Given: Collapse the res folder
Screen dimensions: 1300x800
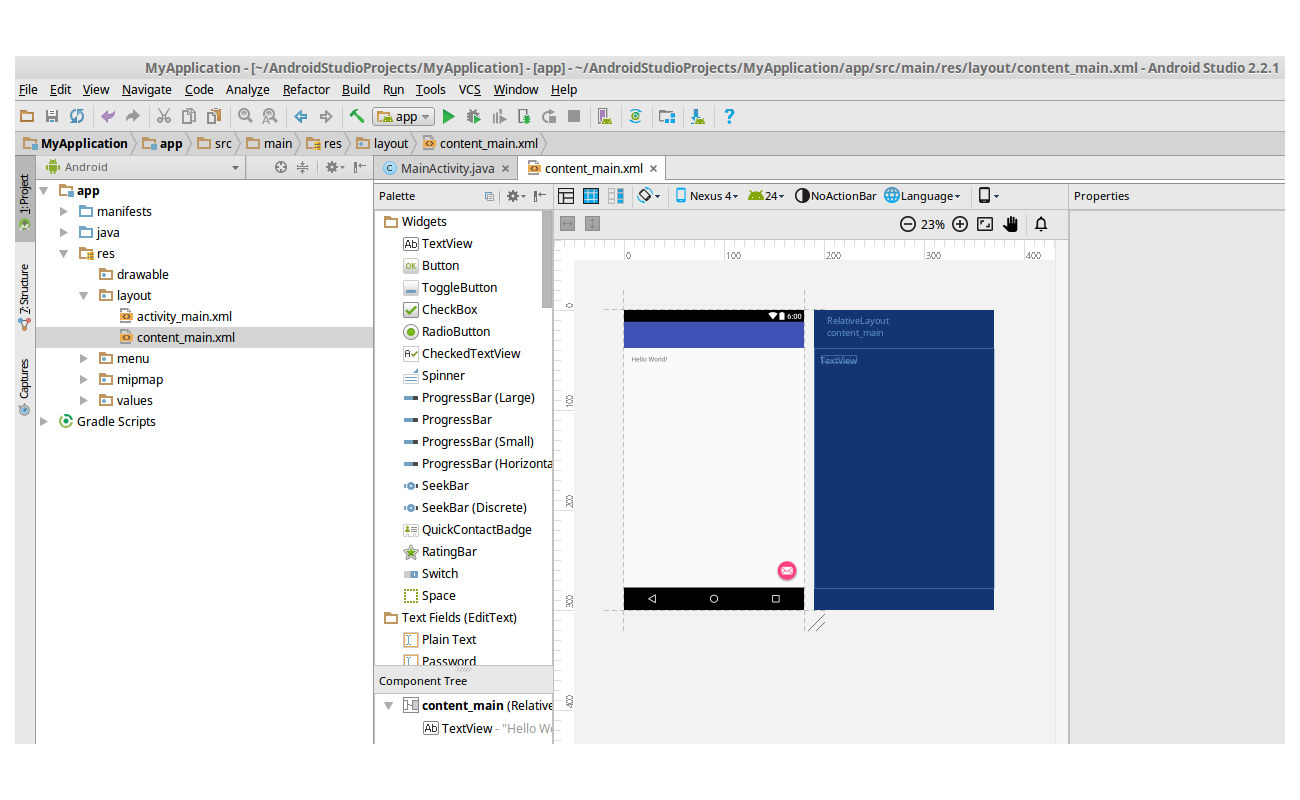Looking at the screenshot, I should point(64,253).
